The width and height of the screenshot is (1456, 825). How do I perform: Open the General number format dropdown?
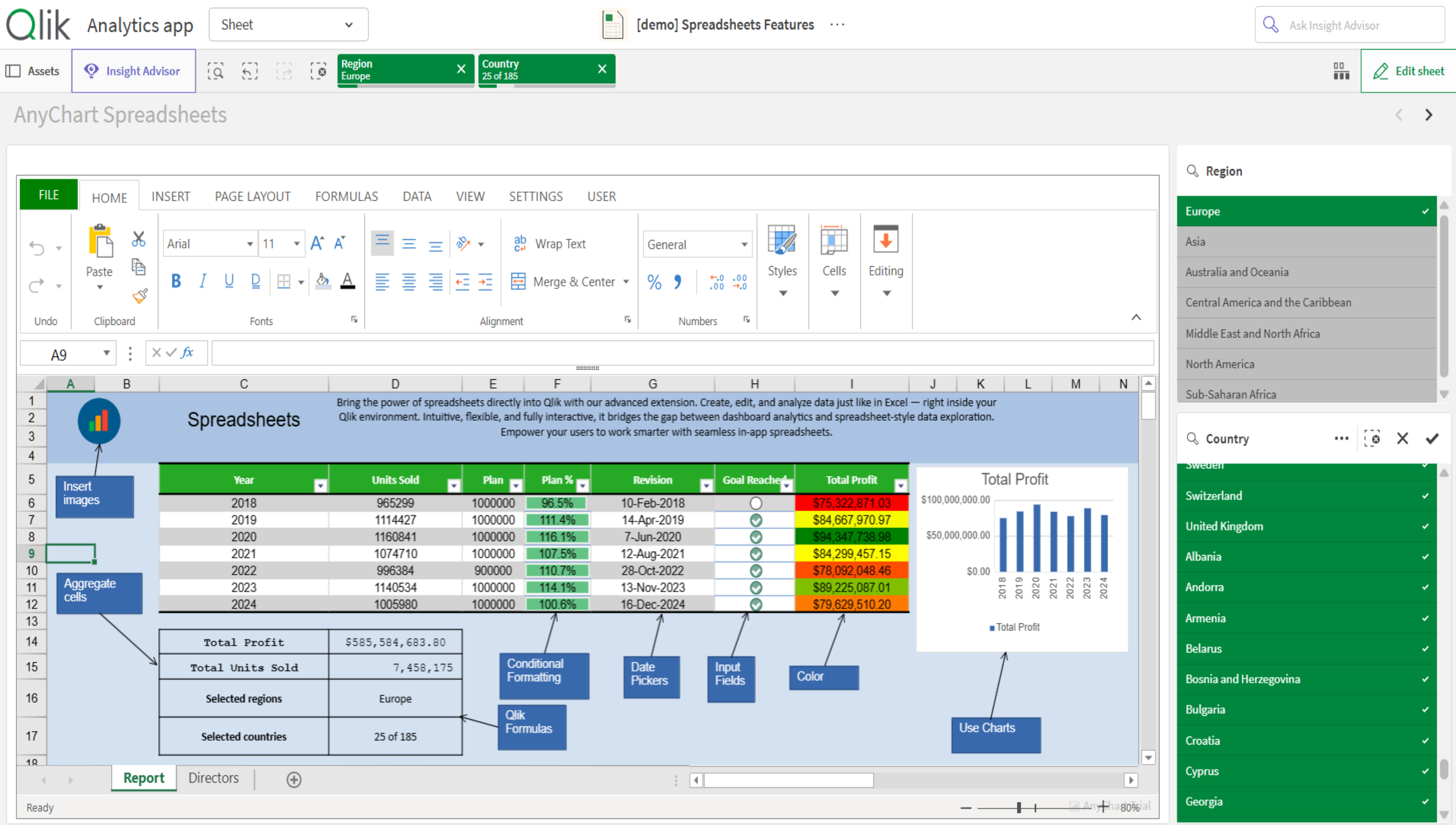coord(744,245)
